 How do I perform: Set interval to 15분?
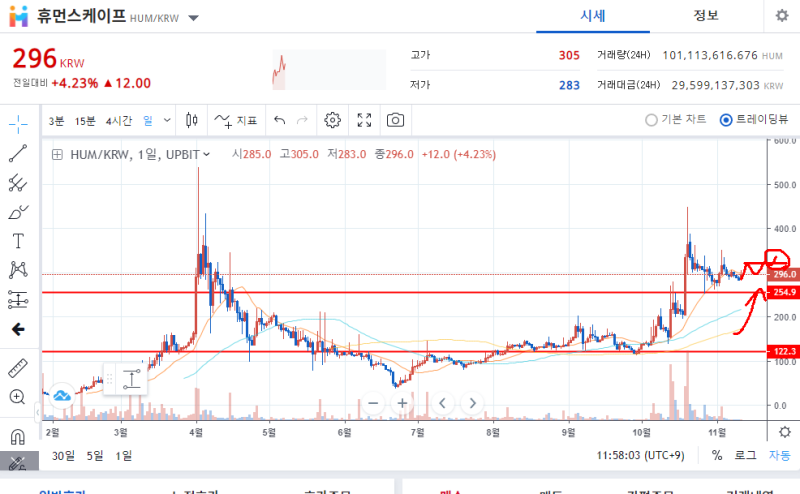pyautogui.click(x=85, y=121)
